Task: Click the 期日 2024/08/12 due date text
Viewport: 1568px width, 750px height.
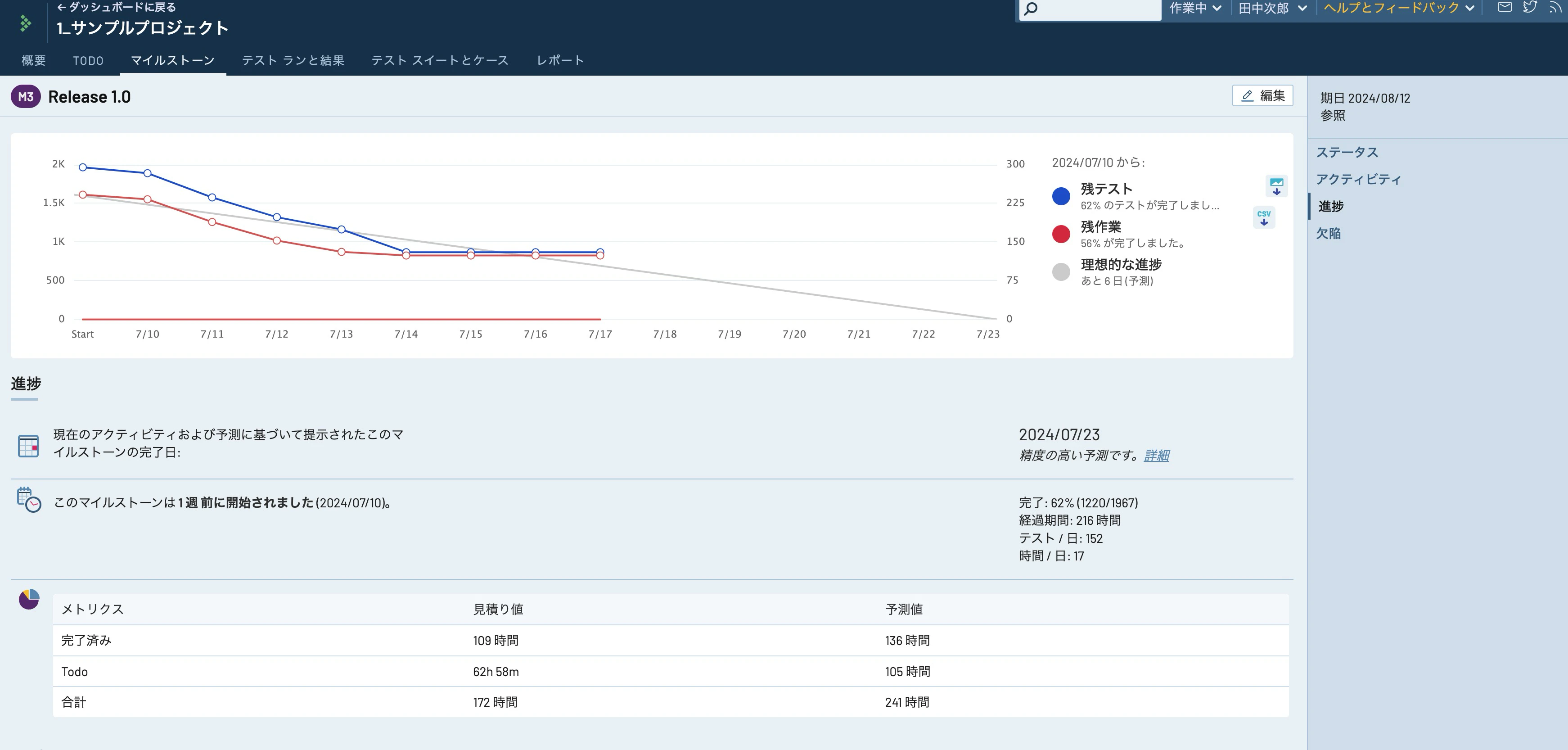Action: click(1365, 98)
